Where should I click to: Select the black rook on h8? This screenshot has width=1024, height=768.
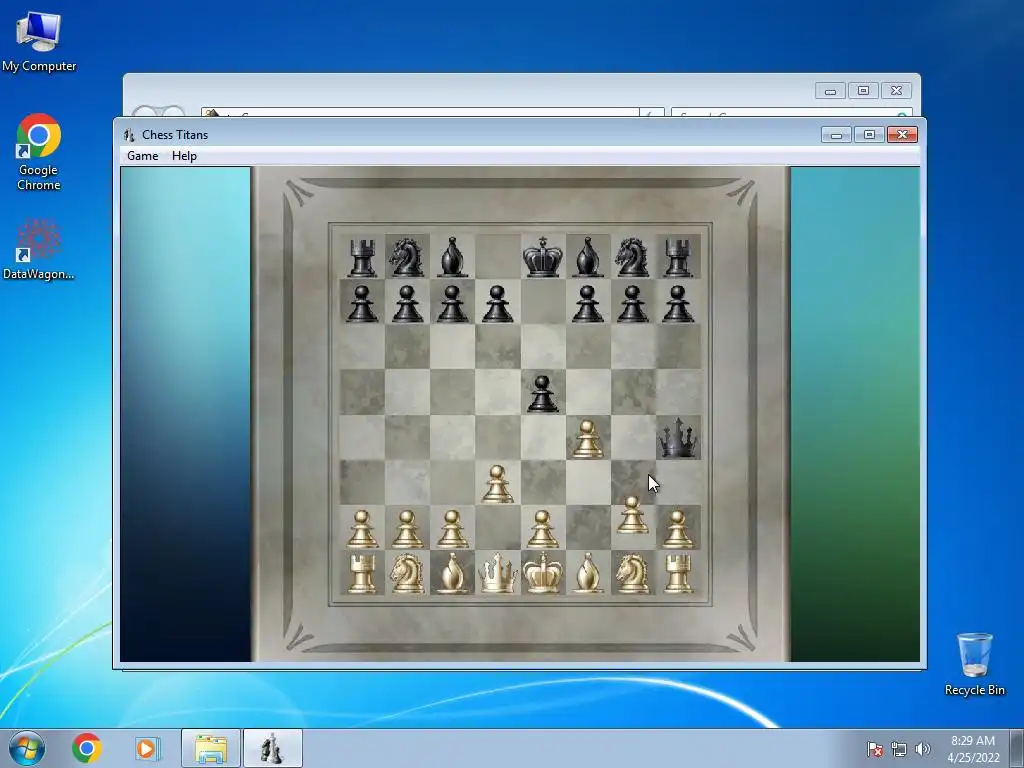678,257
